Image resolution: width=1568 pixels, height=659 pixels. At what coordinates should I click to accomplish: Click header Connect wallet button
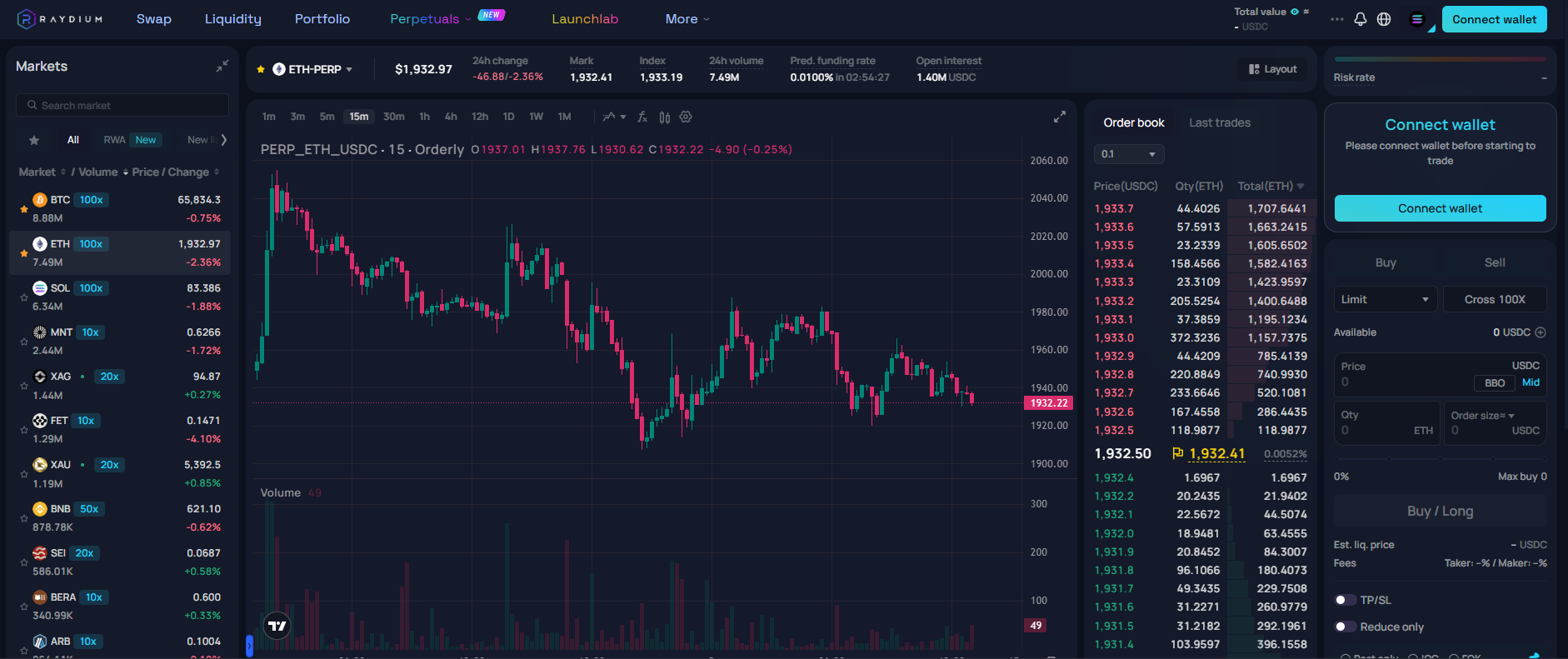1494,19
